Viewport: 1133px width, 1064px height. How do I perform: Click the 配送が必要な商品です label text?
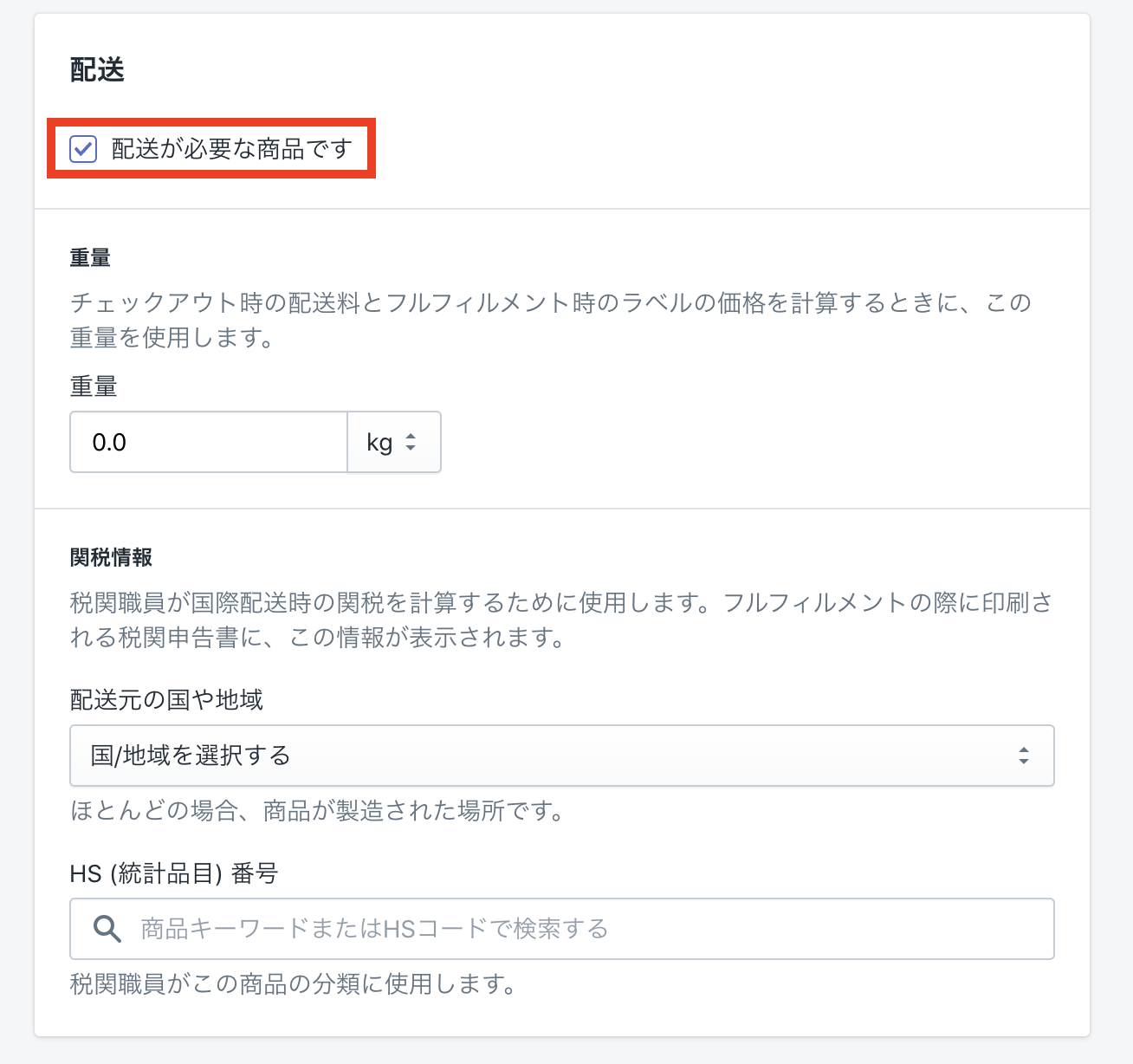[231, 149]
